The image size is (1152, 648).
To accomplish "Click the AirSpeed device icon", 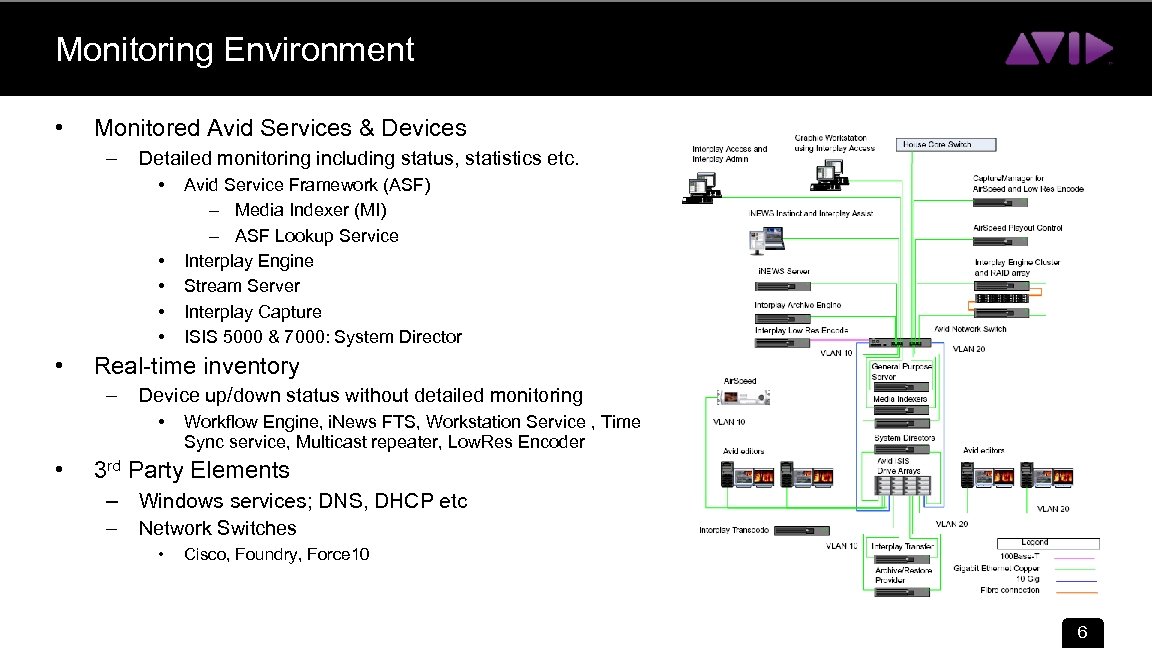I will [744, 397].
